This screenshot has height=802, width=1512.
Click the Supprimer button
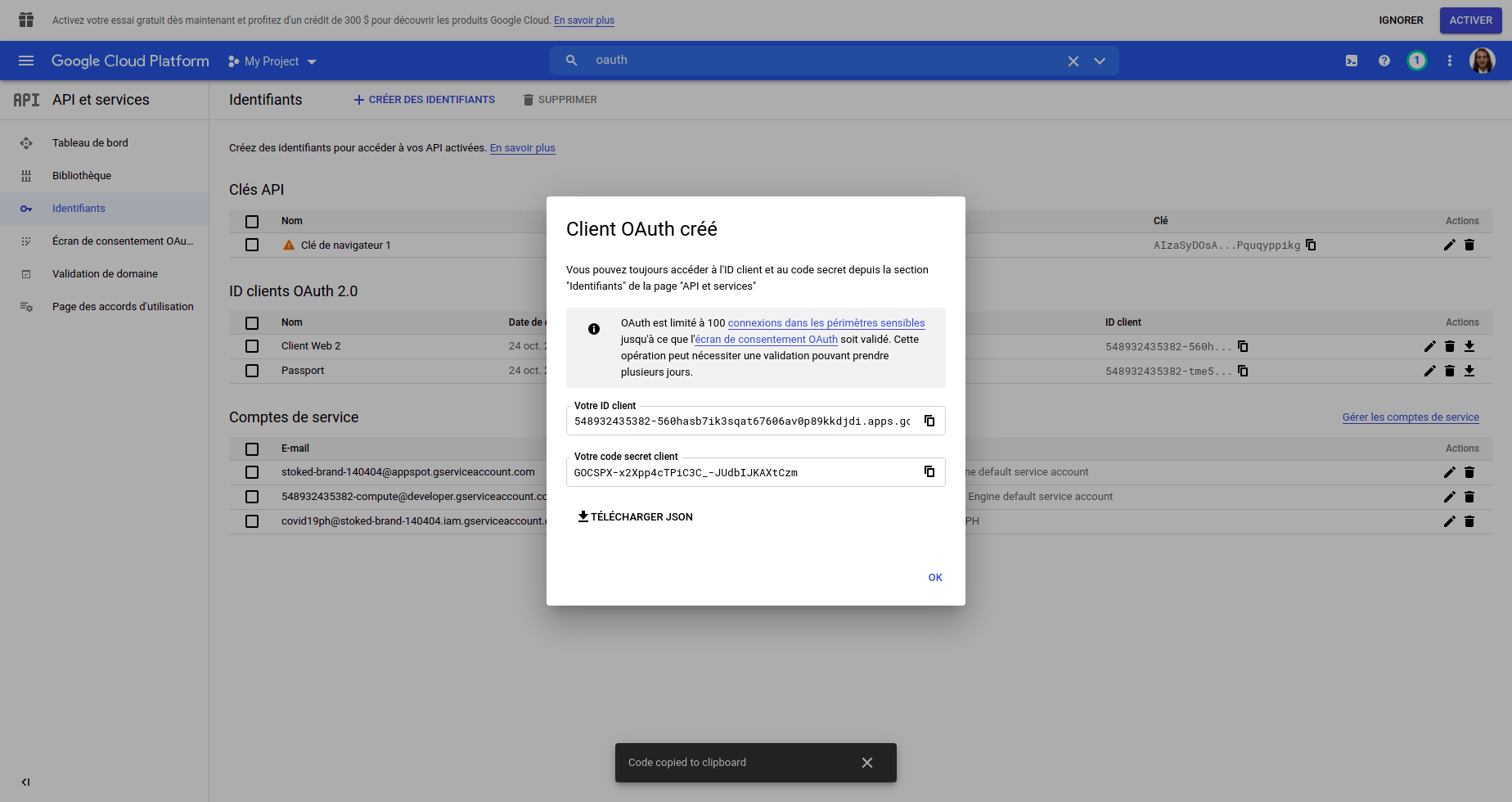(x=560, y=100)
